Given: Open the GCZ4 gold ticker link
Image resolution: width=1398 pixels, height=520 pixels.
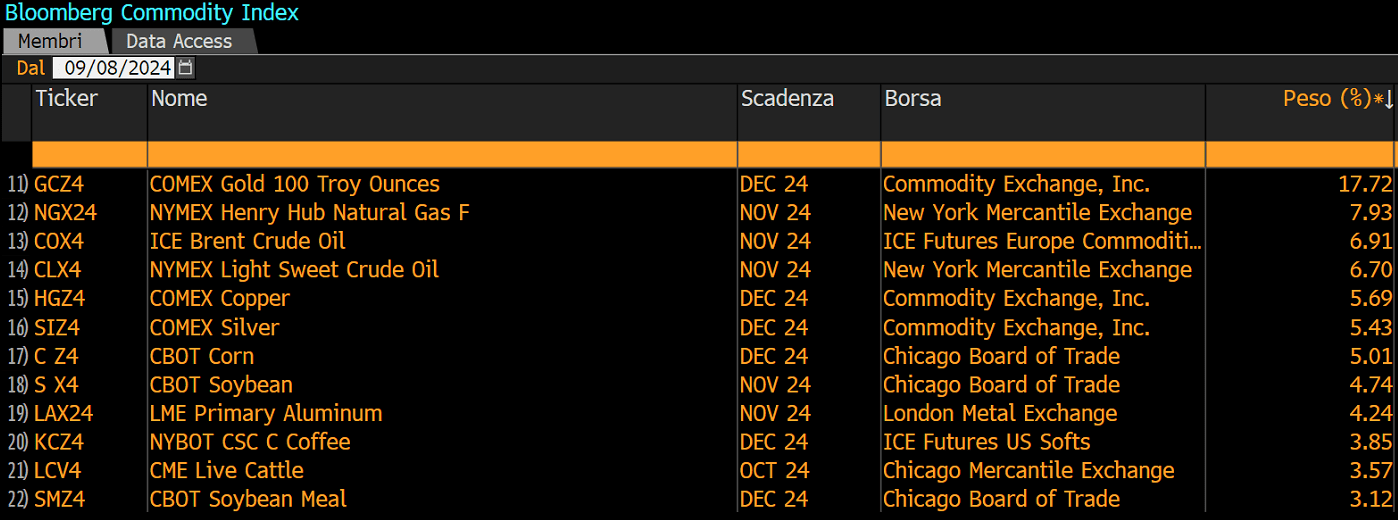Looking at the screenshot, I should pos(60,184).
